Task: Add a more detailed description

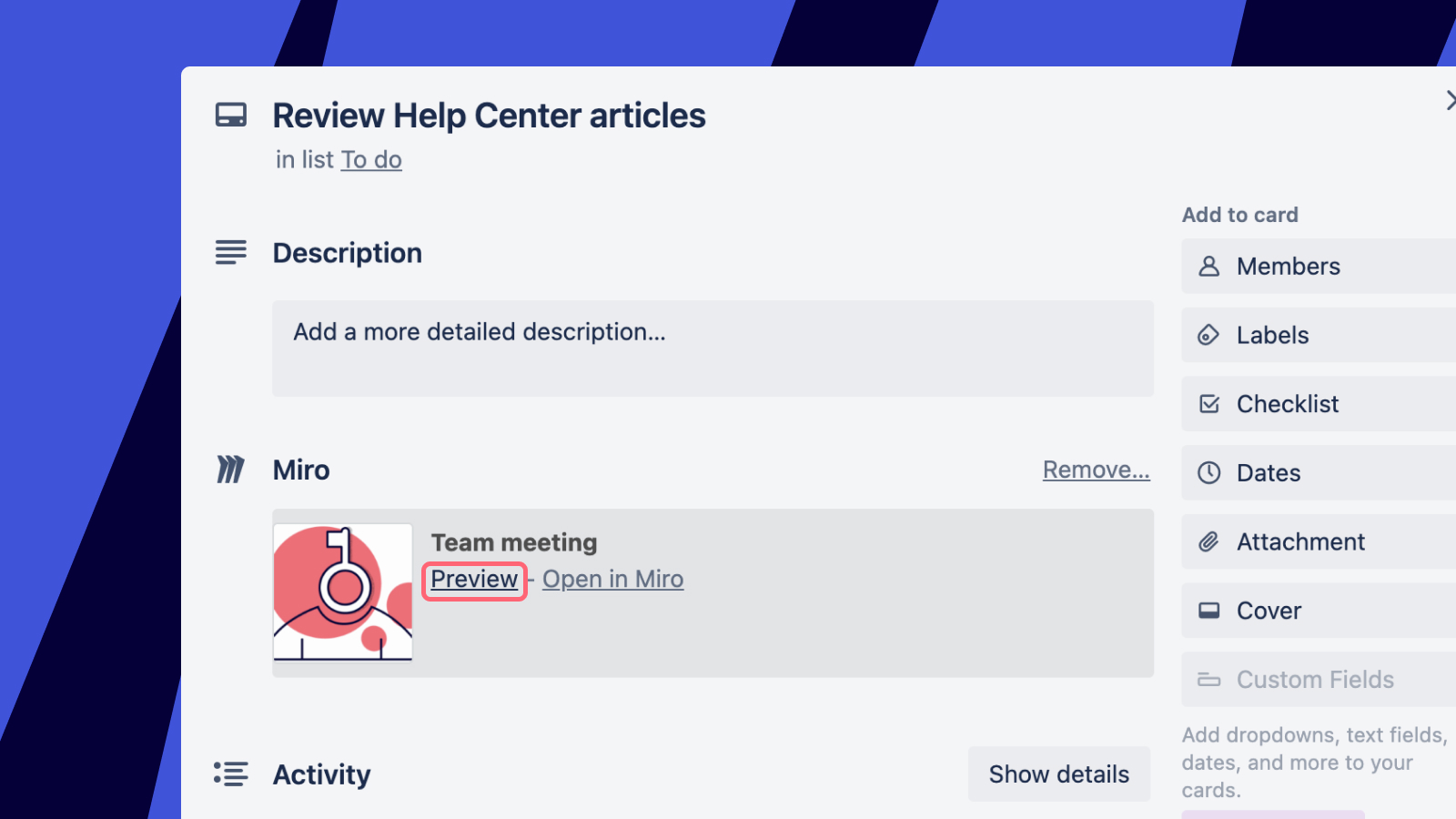Action: pos(713,348)
